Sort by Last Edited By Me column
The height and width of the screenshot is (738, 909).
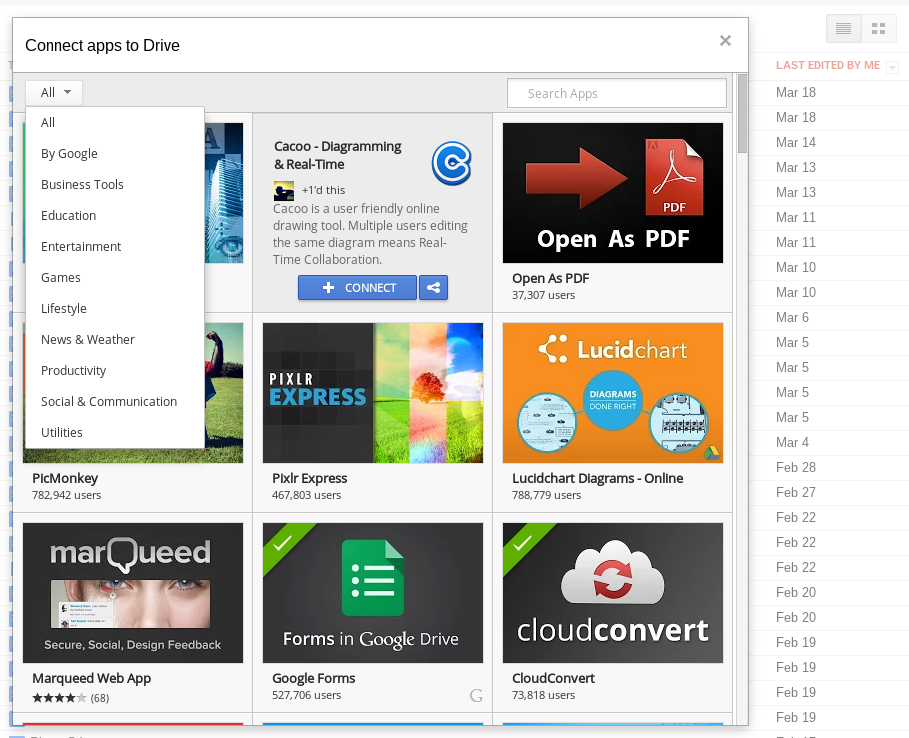point(828,66)
